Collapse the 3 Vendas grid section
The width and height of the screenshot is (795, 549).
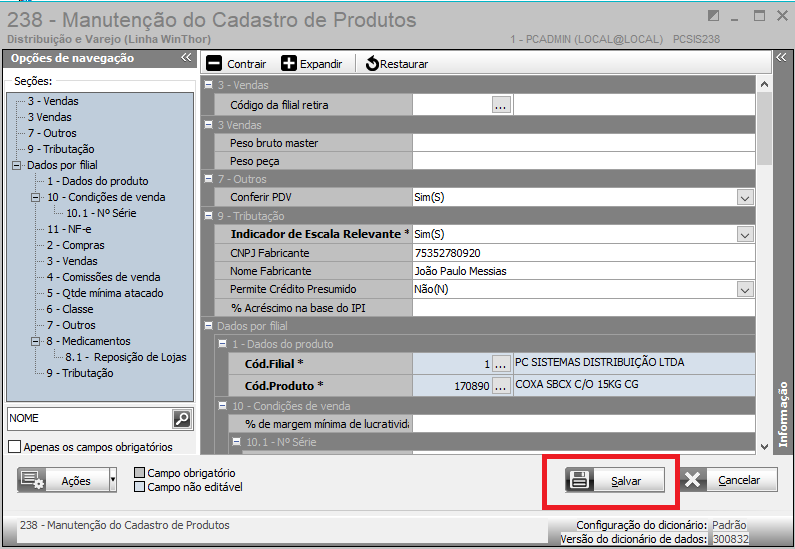click(x=208, y=125)
